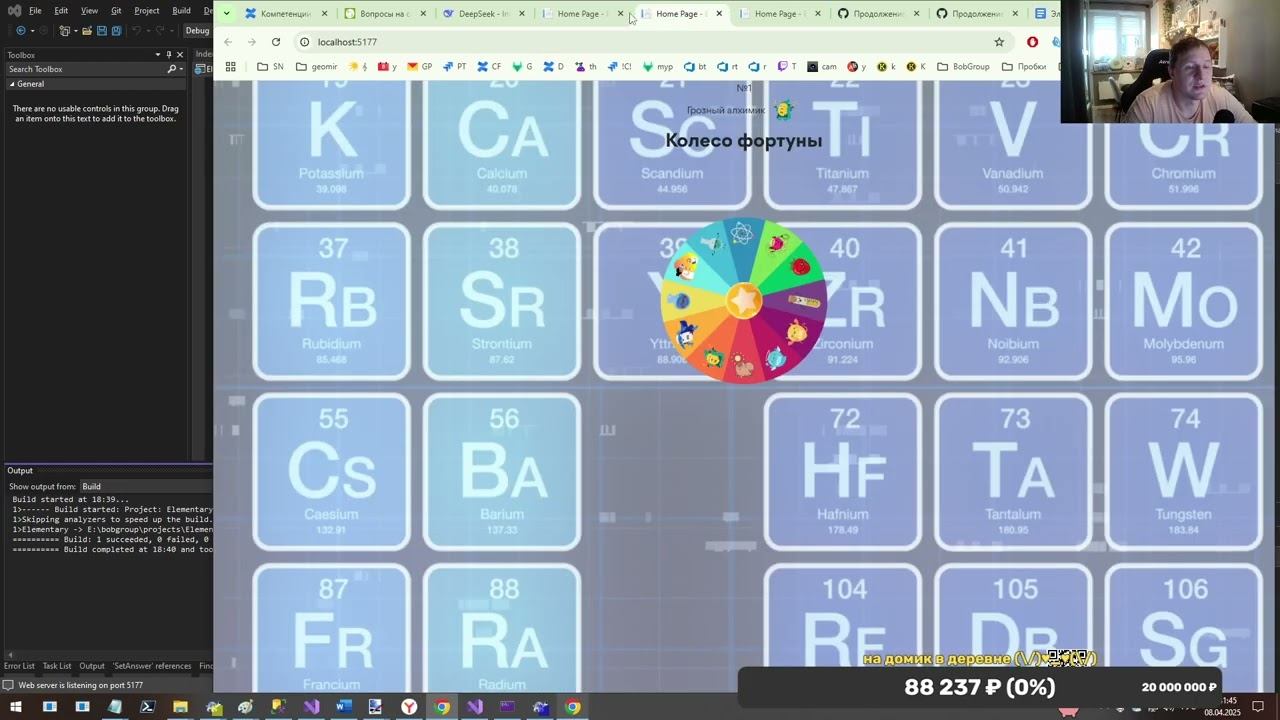Image resolution: width=1280 pixels, height=720 pixels.
Task: Click 'Web server is listening' status text
Action: point(81,685)
